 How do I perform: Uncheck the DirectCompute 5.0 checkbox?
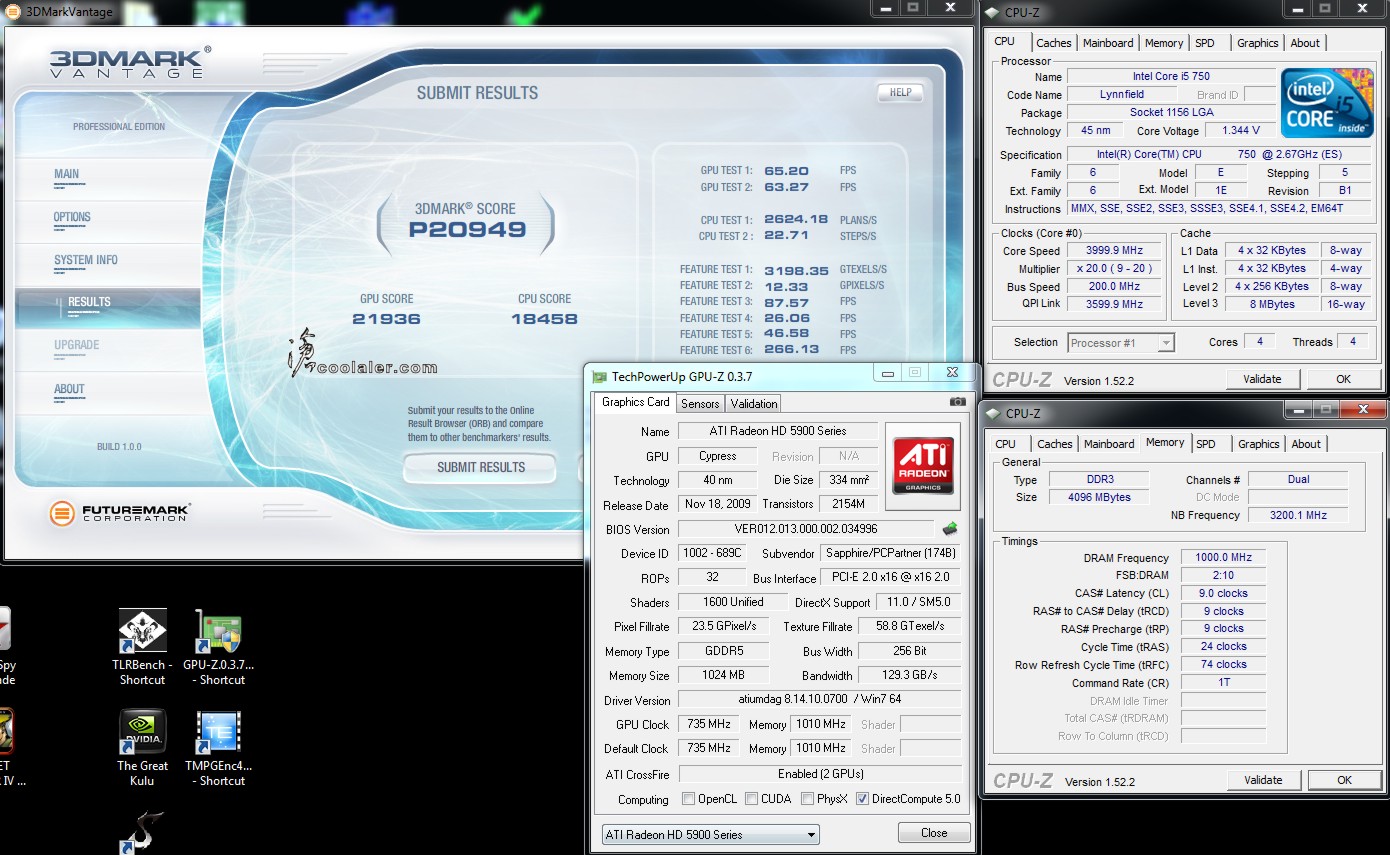tap(862, 799)
